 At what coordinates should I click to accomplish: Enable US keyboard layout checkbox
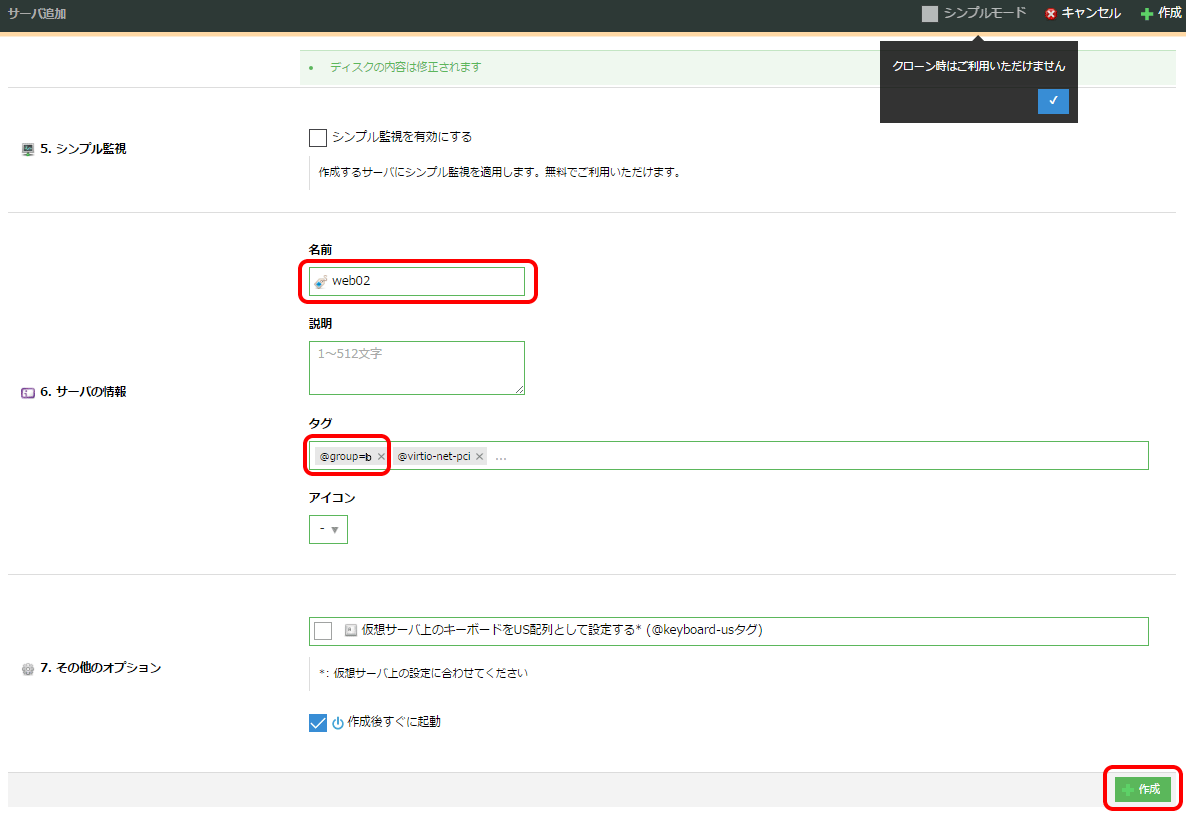[x=323, y=631]
